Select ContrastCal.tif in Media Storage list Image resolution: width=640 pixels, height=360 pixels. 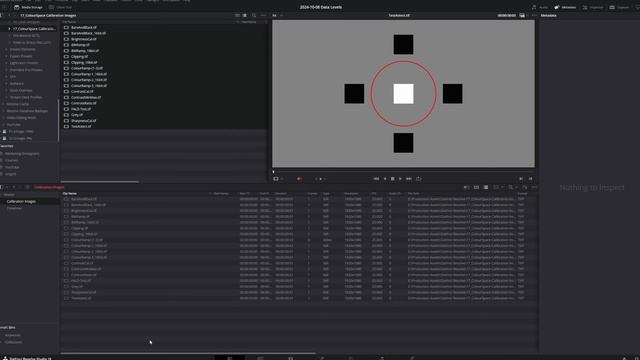tap(82, 92)
